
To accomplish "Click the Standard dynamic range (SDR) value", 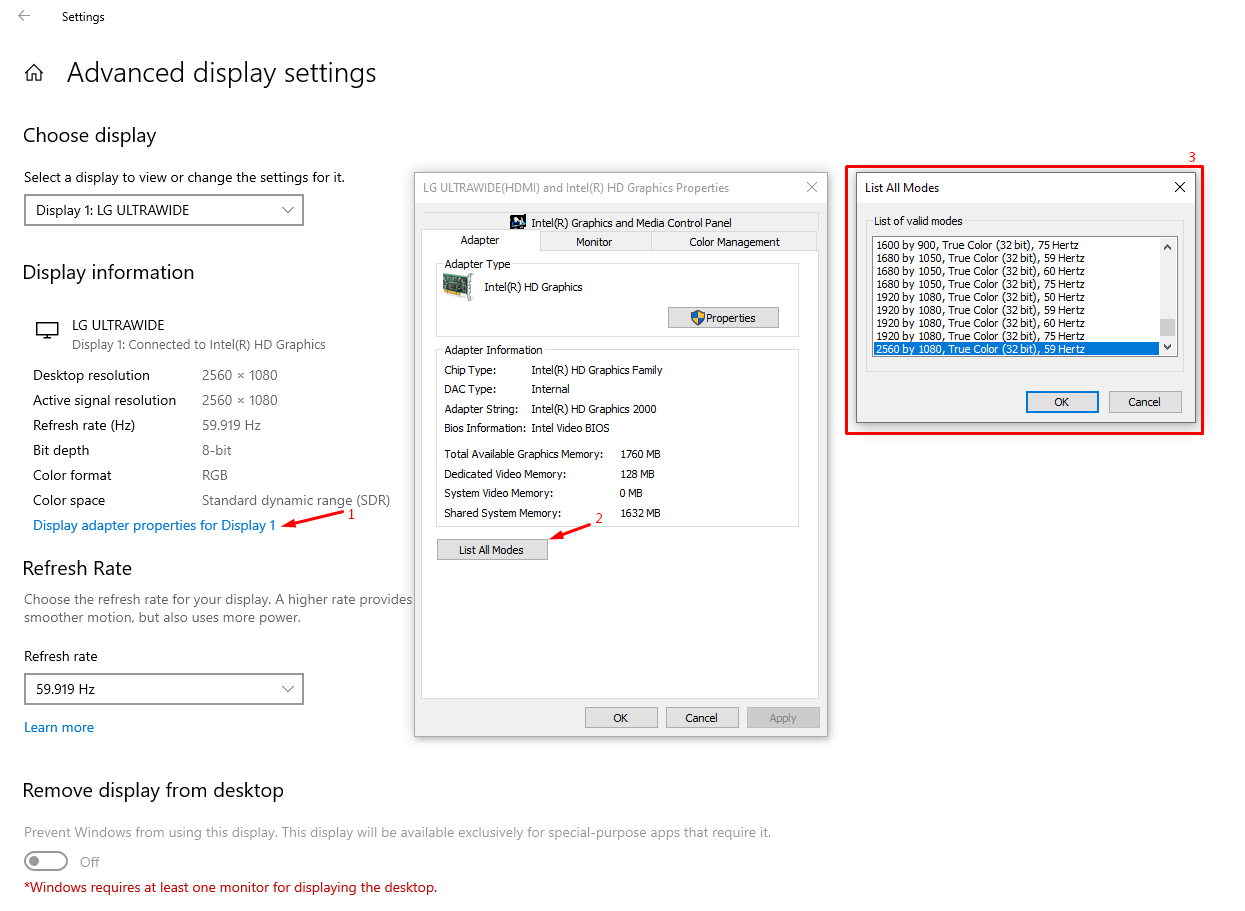I will 296,500.
